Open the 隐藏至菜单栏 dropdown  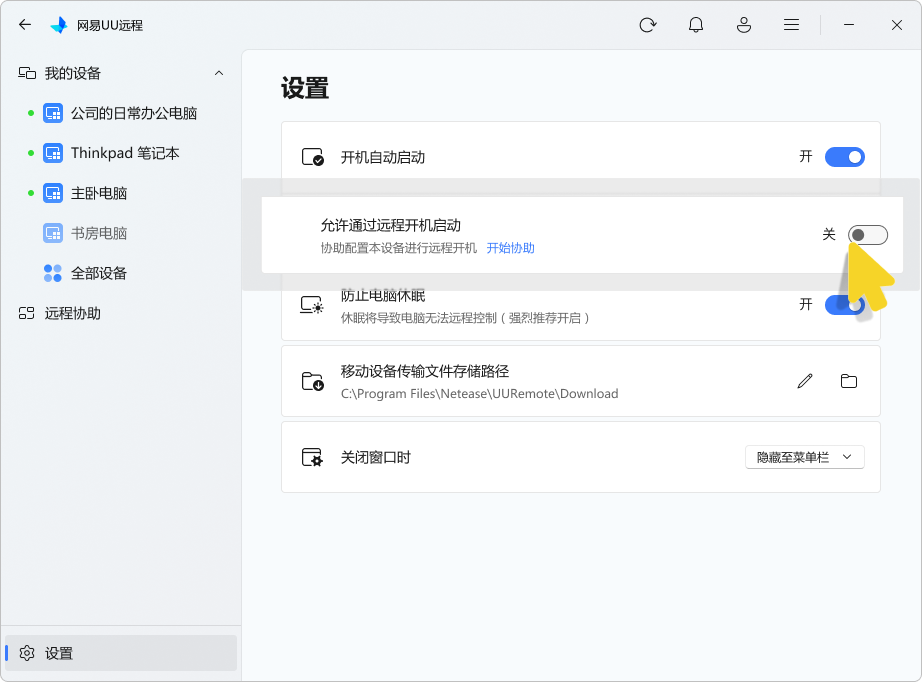(x=804, y=457)
